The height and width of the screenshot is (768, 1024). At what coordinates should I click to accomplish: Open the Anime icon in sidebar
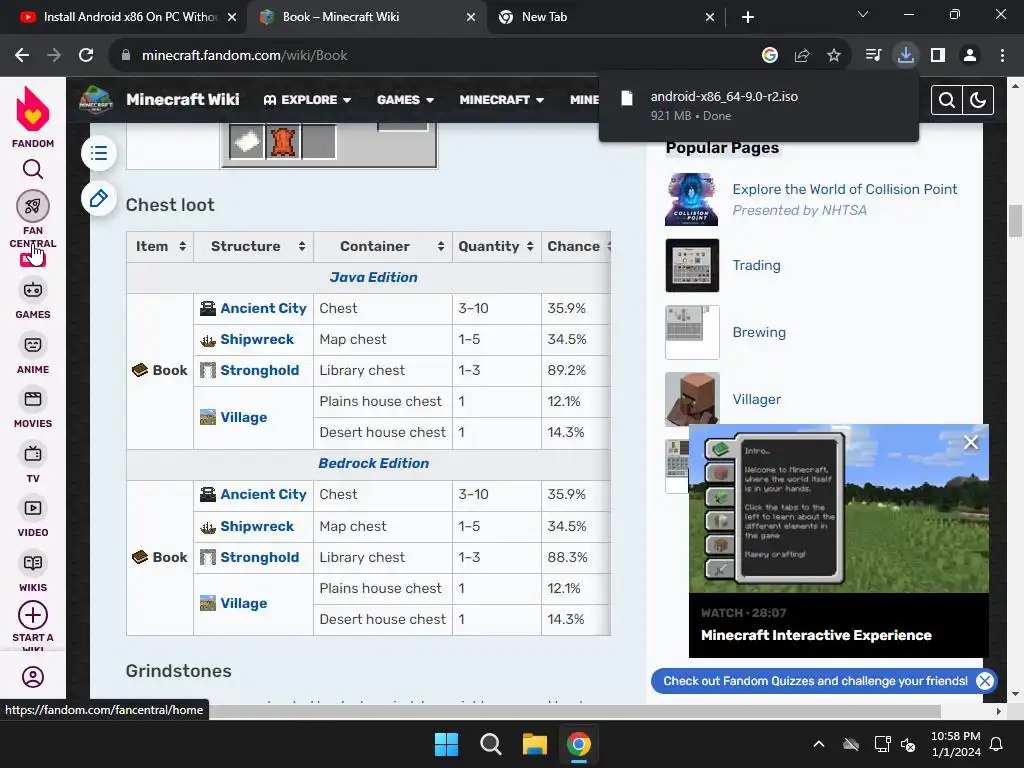click(x=33, y=345)
